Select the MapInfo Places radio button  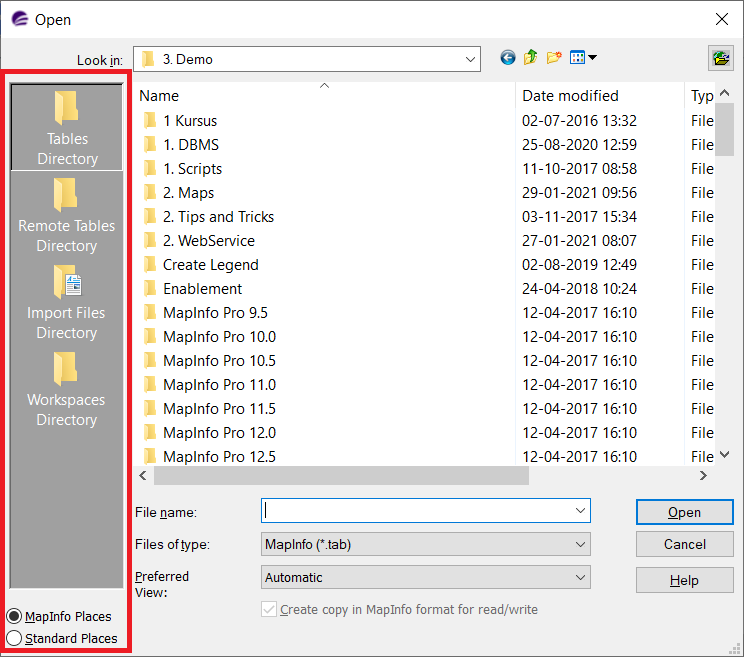14,616
